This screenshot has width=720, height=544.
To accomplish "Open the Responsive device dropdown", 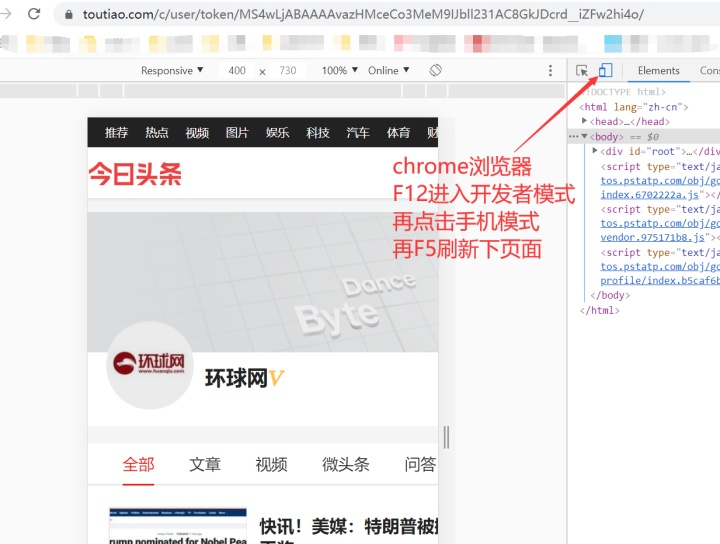I will tap(172, 70).
